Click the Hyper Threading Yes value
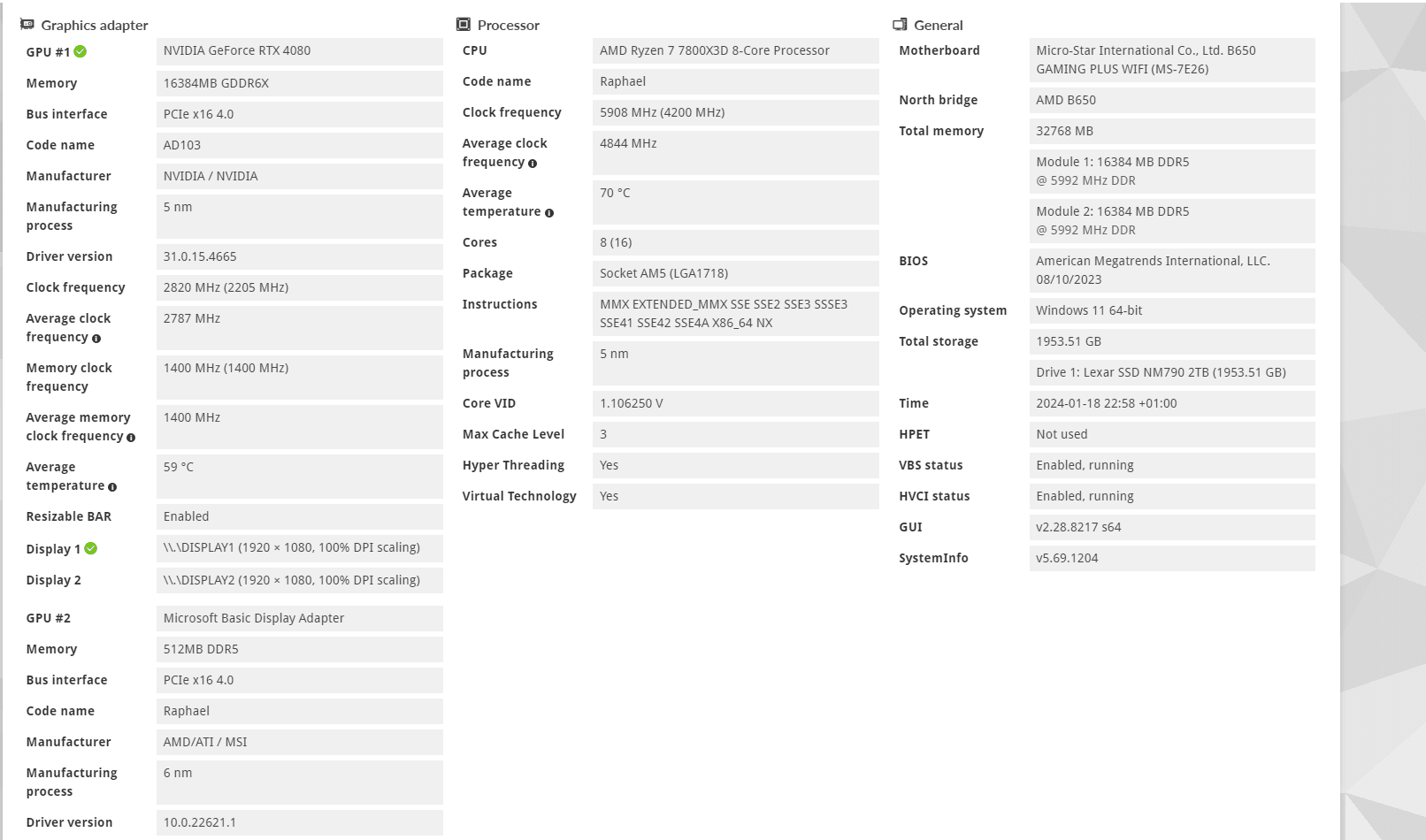This screenshot has height=840, width=1426. coord(736,465)
